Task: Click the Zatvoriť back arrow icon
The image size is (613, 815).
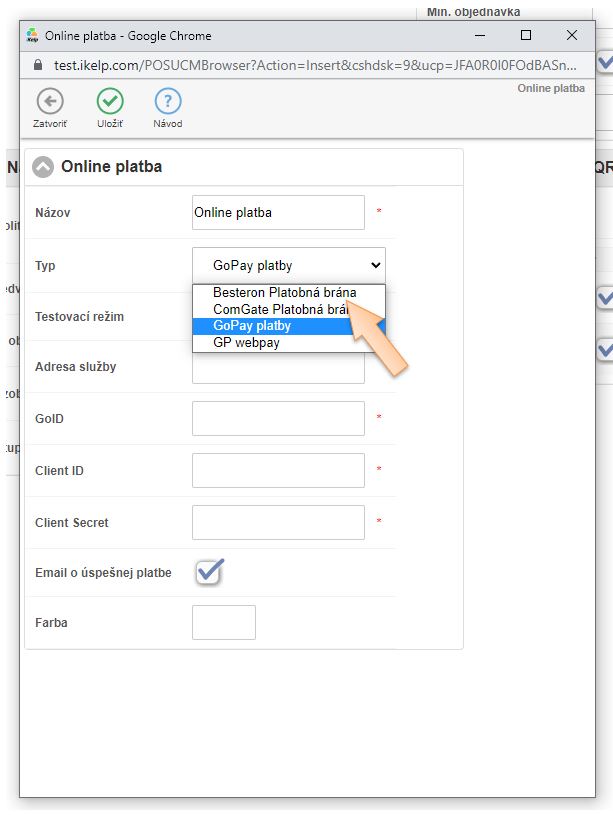Action: (x=49, y=101)
